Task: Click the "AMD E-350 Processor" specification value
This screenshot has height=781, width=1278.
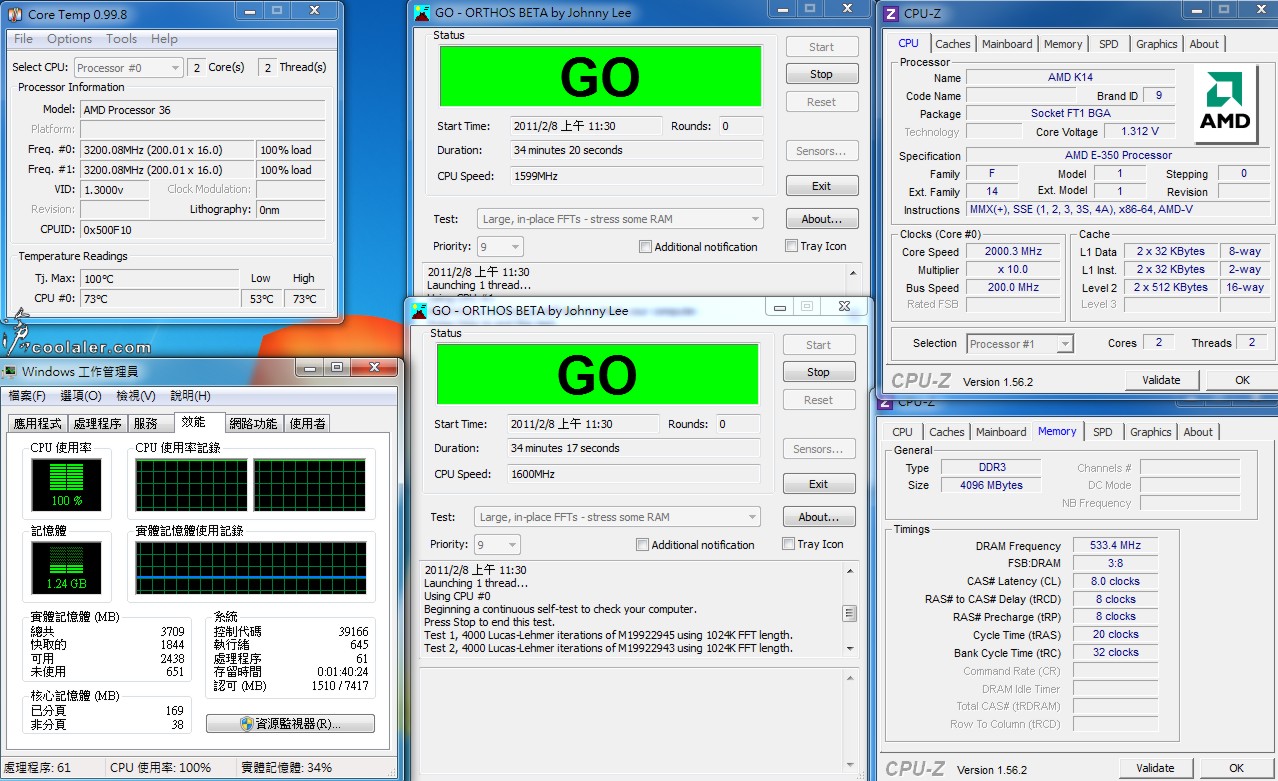Action: click(1118, 156)
